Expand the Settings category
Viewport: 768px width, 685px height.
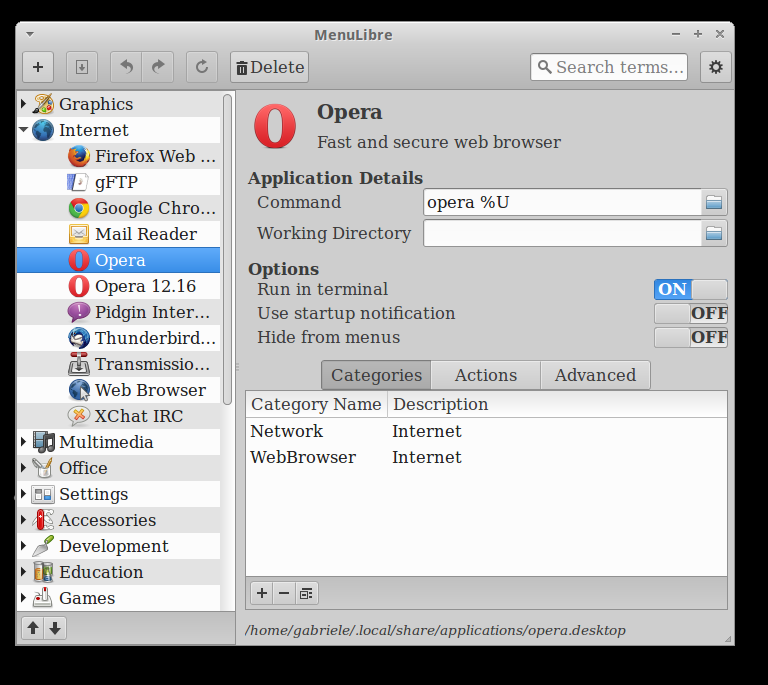click(23, 494)
